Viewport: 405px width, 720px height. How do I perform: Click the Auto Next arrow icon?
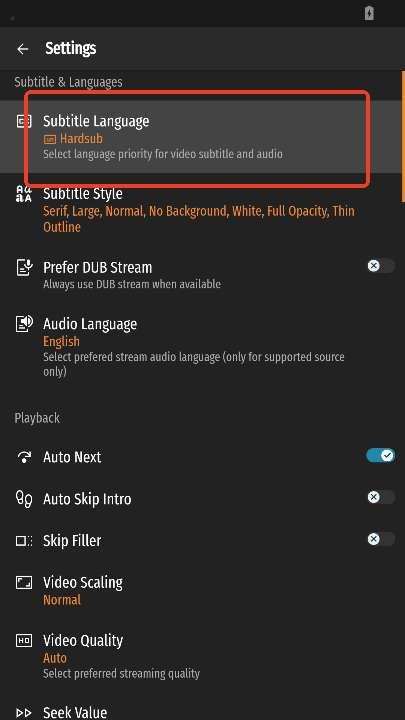coord(24,457)
